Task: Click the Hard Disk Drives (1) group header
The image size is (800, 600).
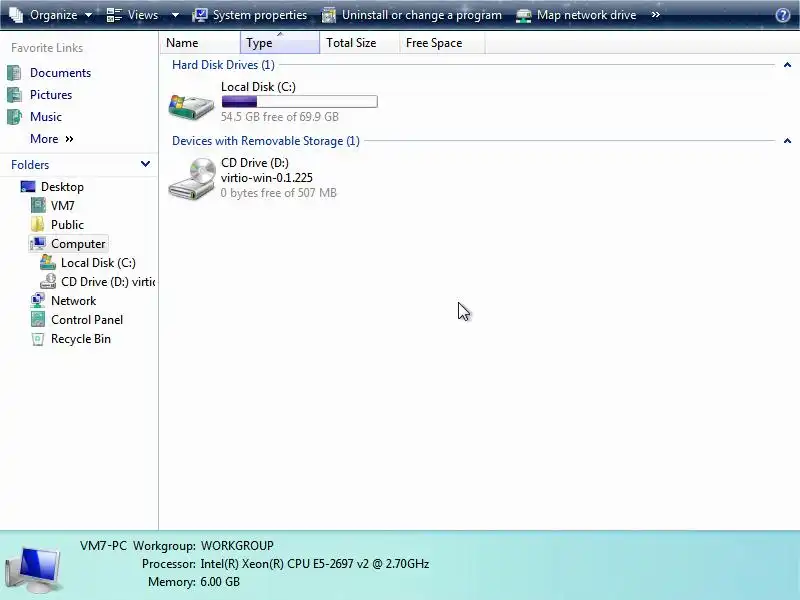Action: point(223,65)
